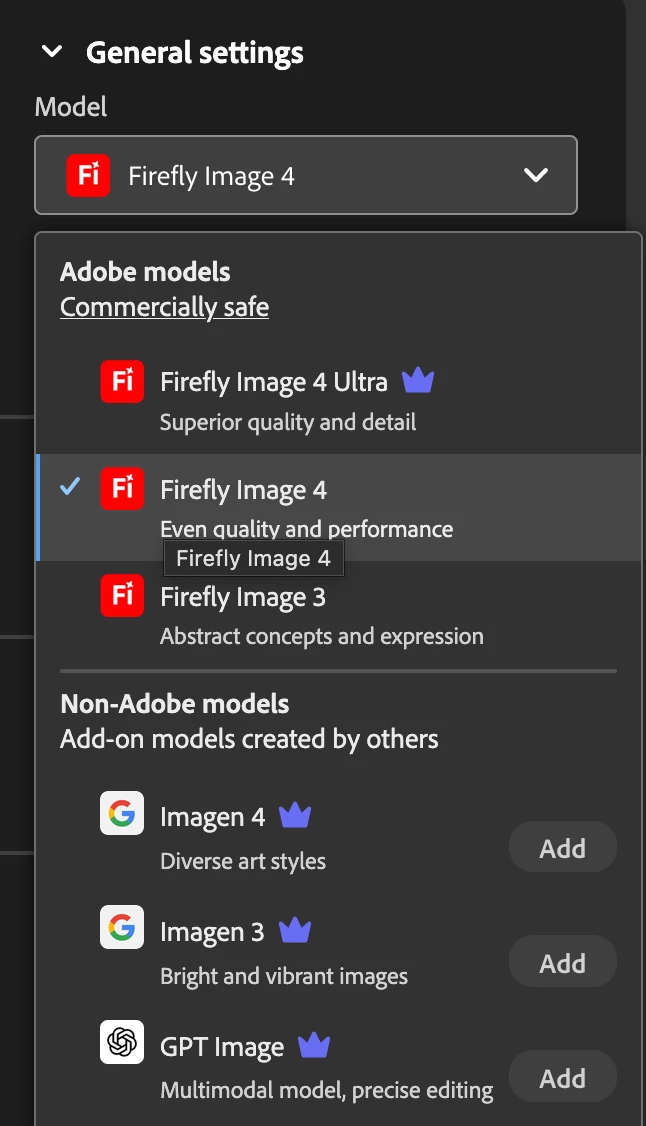Collapse the General settings section
Viewport: 646px width, 1126px height.
point(52,52)
